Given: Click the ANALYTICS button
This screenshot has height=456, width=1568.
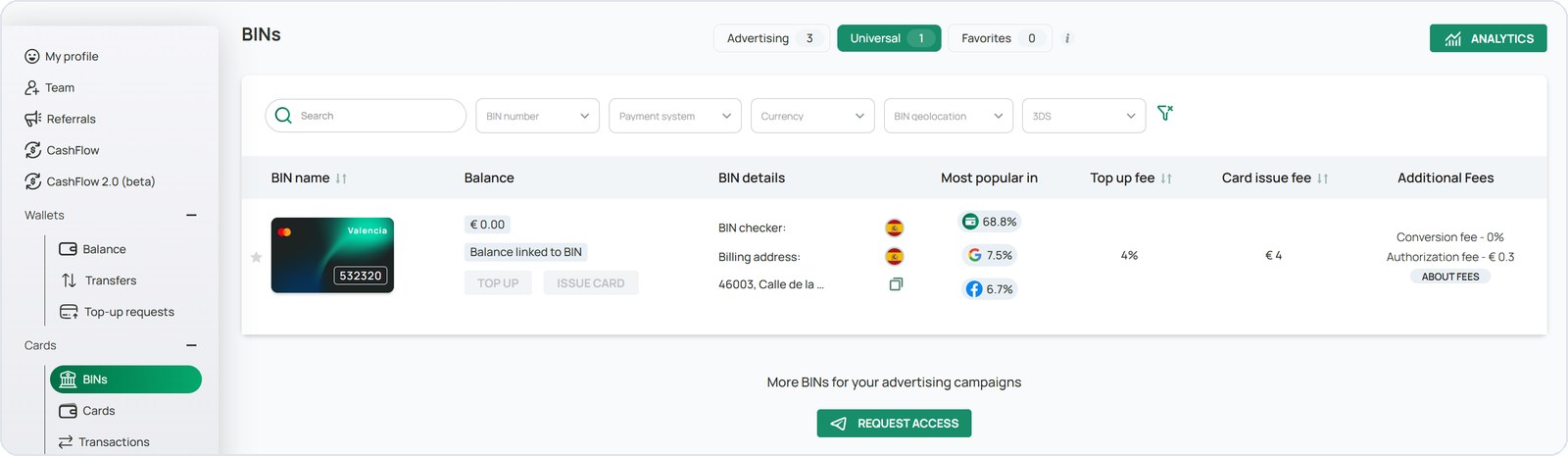Looking at the screenshot, I should [x=1489, y=38].
